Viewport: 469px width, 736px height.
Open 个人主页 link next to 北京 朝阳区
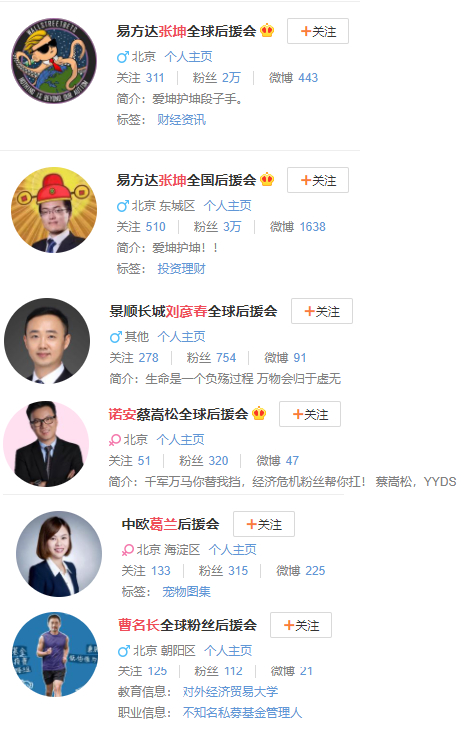228,651
